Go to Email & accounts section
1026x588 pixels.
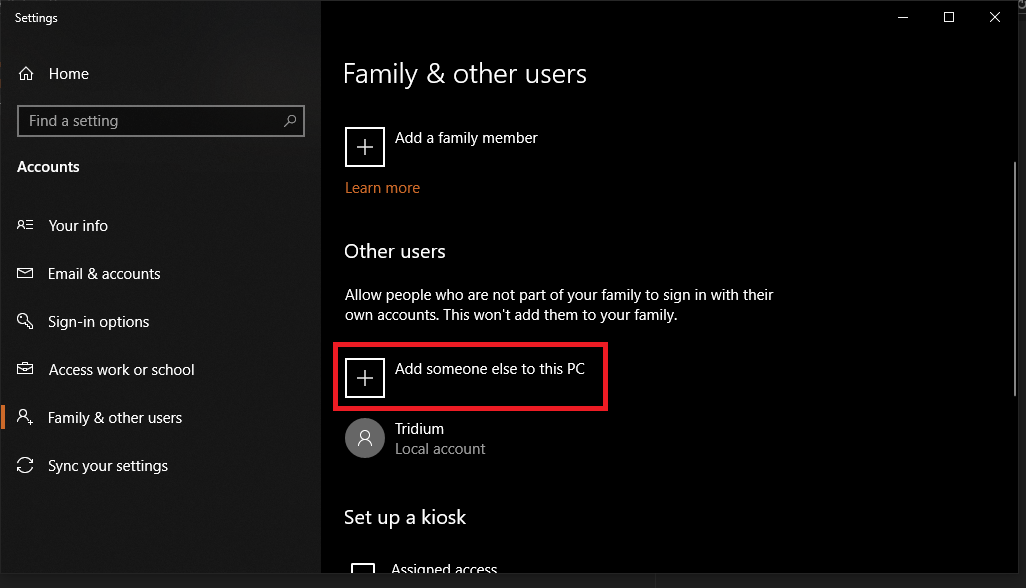click(x=104, y=274)
